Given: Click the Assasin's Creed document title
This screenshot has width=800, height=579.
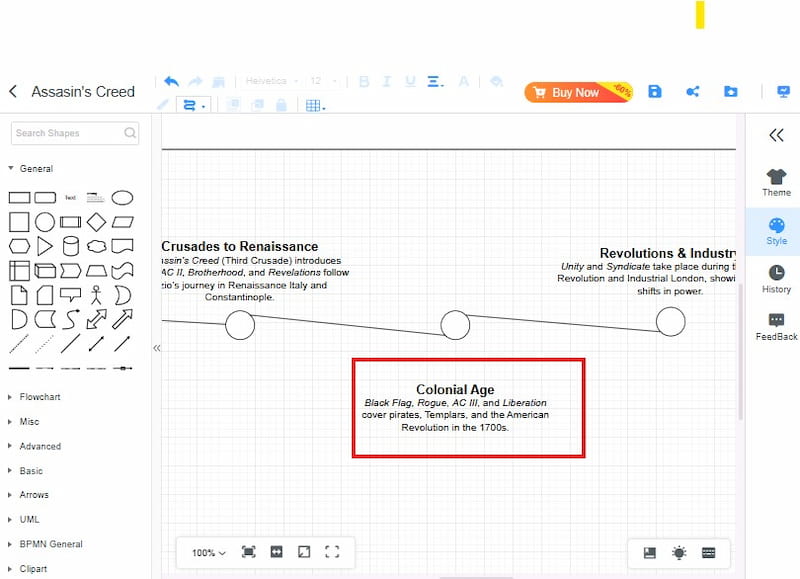Looking at the screenshot, I should (83, 92).
